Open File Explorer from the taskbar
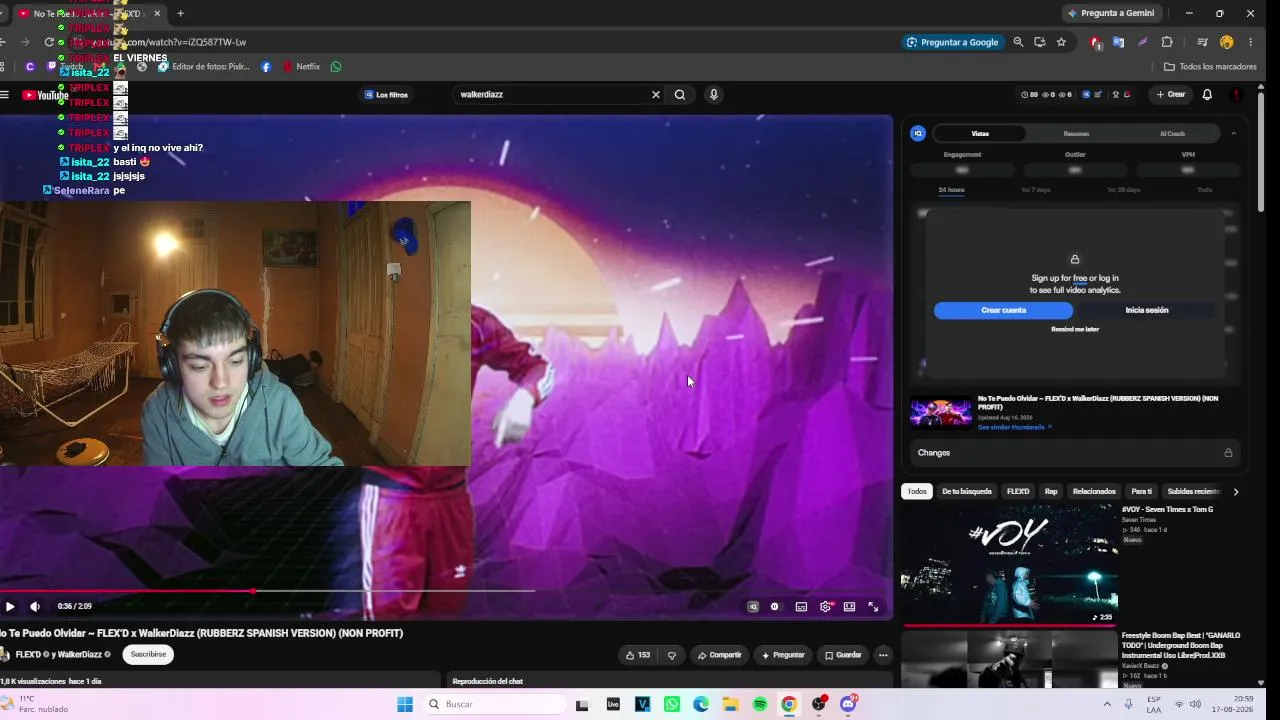 [x=730, y=704]
